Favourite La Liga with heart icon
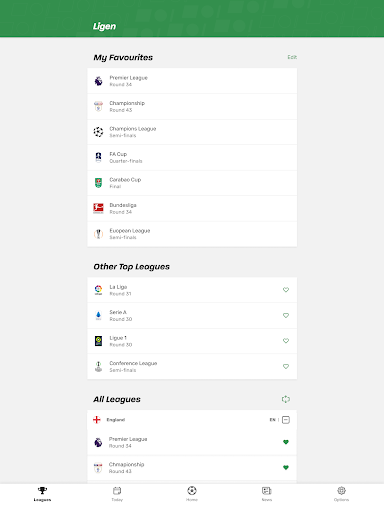 [x=286, y=290]
